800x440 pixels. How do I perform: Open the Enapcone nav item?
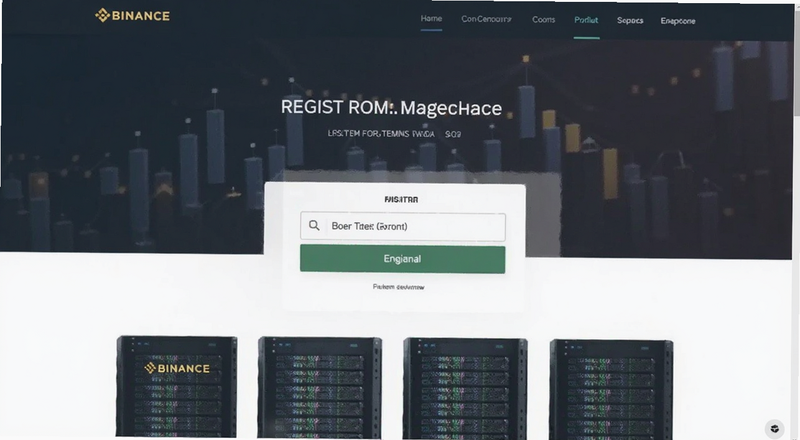pyautogui.click(x=678, y=21)
